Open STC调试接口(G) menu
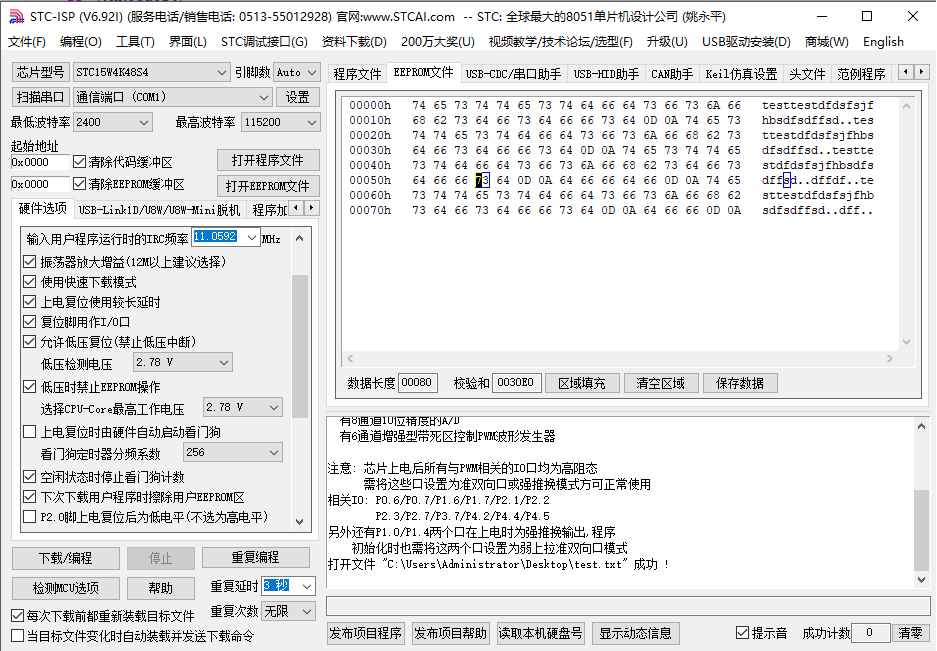Image resolution: width=937 pixels, height=651 pixels. pyautogui.click(x=264, y=42)
